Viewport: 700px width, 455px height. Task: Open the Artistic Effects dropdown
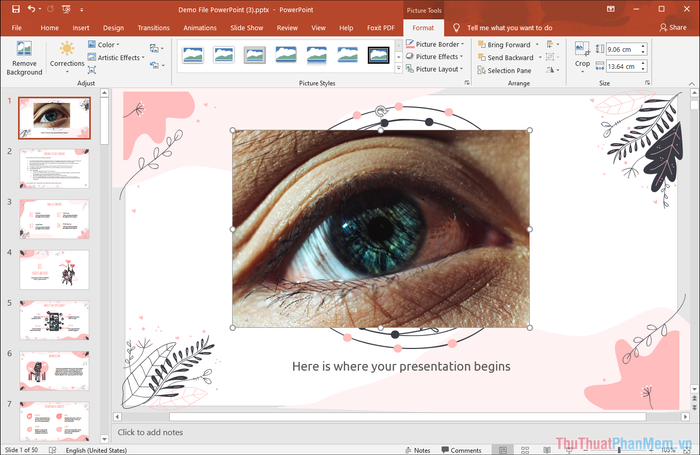[x=116, y=57]
